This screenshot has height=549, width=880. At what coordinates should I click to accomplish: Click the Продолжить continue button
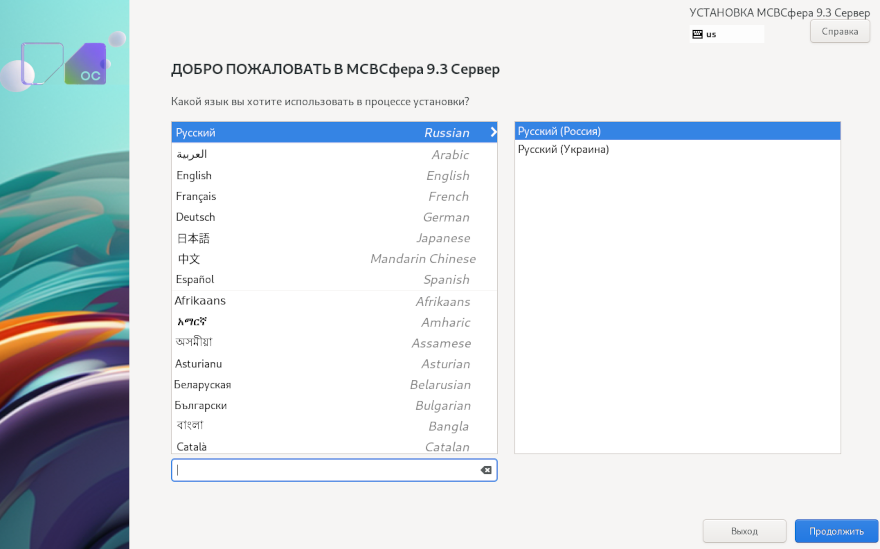point(836,531)
